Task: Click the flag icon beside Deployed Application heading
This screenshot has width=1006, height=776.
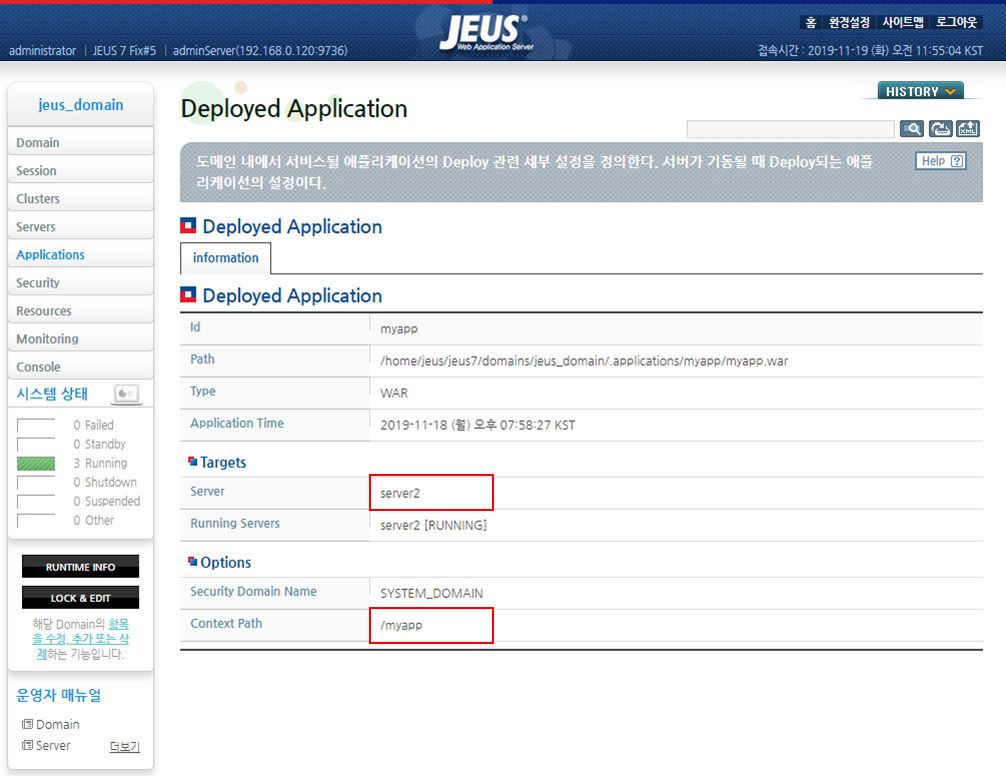Action: (187, 226)
